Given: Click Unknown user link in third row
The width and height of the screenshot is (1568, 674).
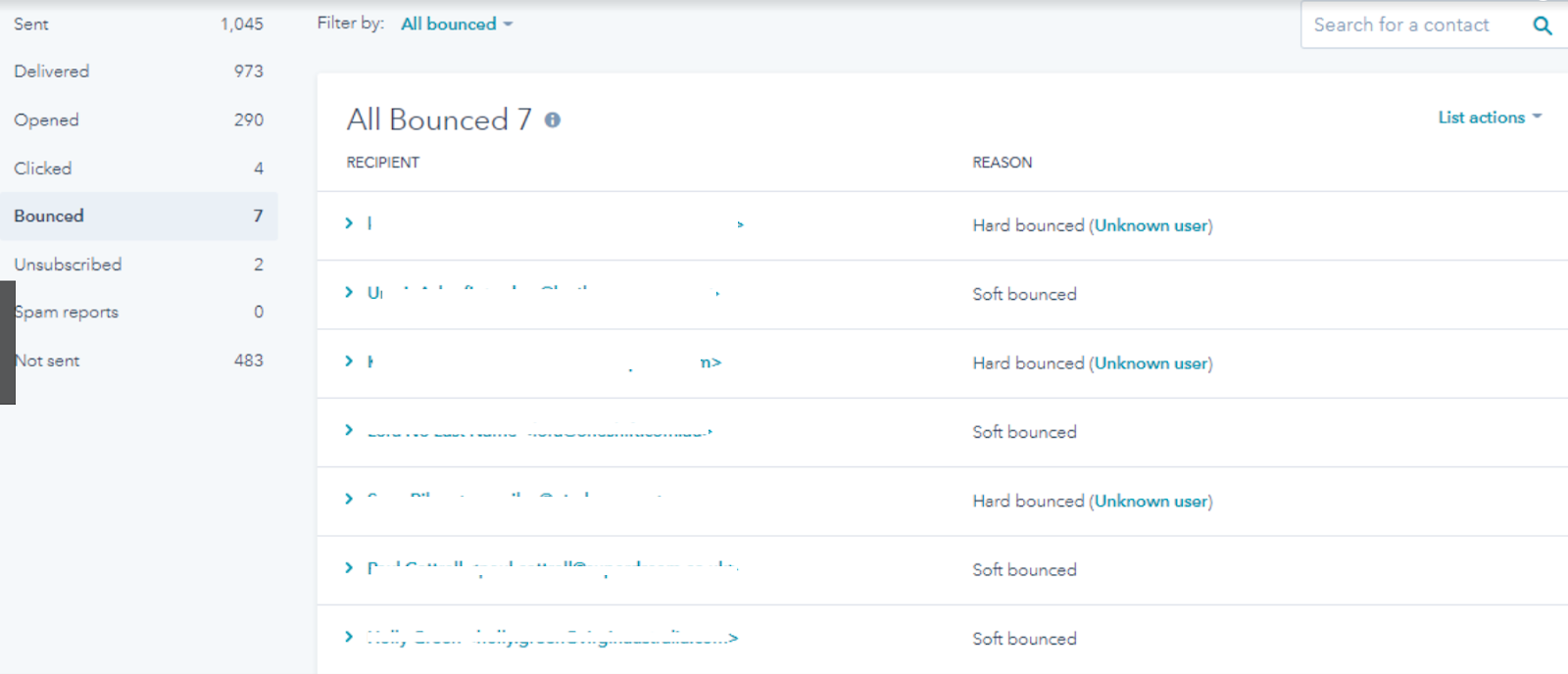Looking at the screenshot, I should pyautogui.click(x=1151, y=363).
